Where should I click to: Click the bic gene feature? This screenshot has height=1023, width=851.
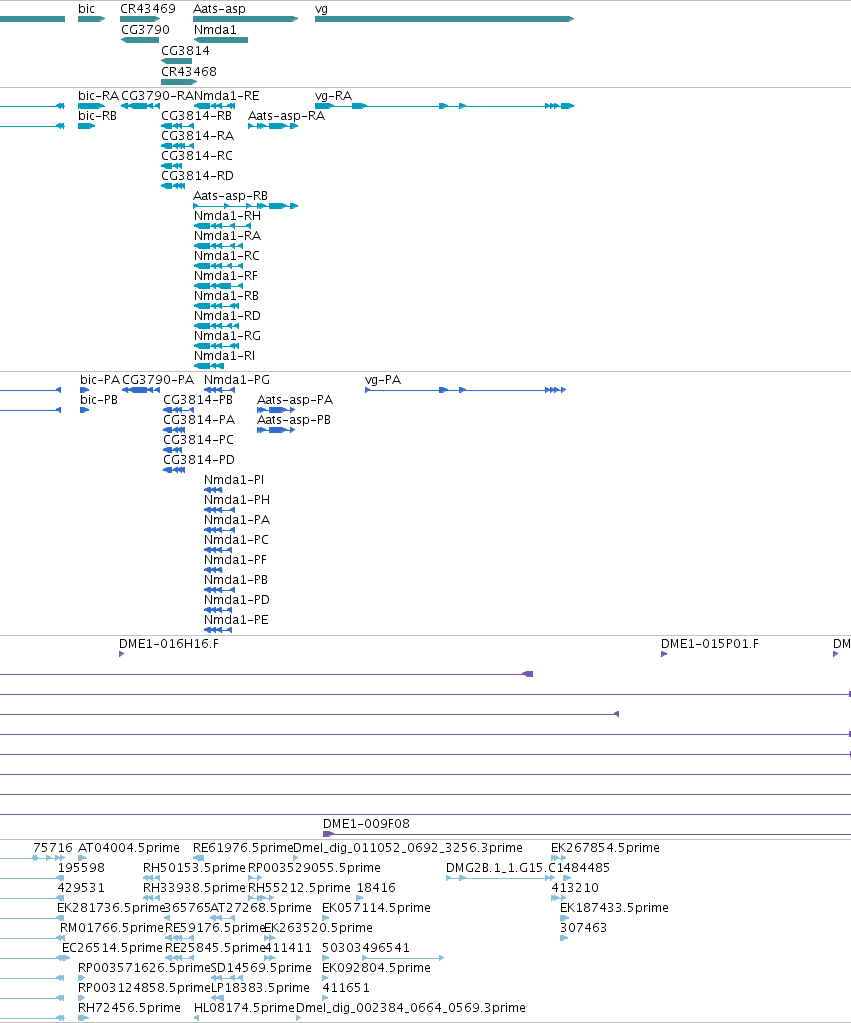pos(91,19)
